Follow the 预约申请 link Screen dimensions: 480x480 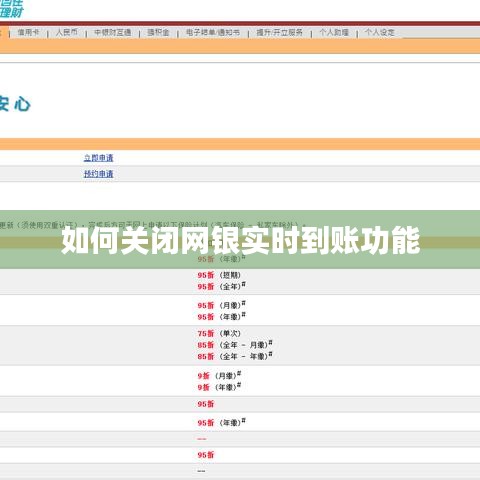coord(98,174)
